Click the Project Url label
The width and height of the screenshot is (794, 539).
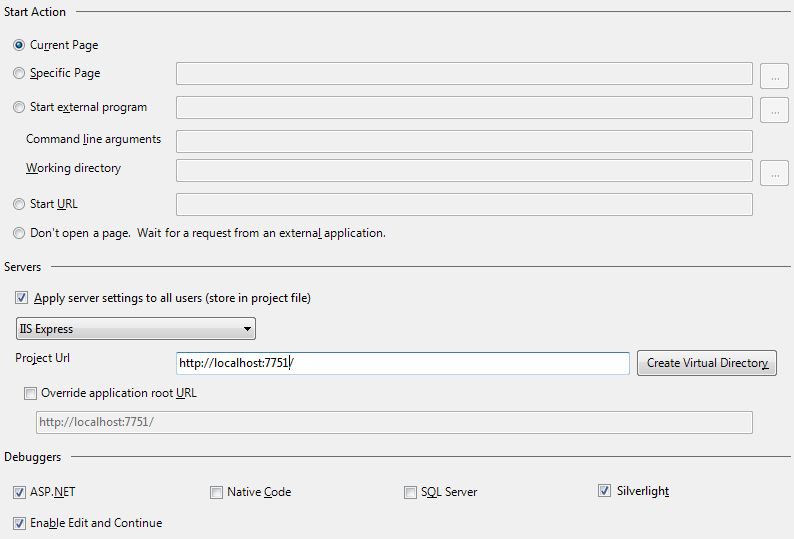point(43,358)
